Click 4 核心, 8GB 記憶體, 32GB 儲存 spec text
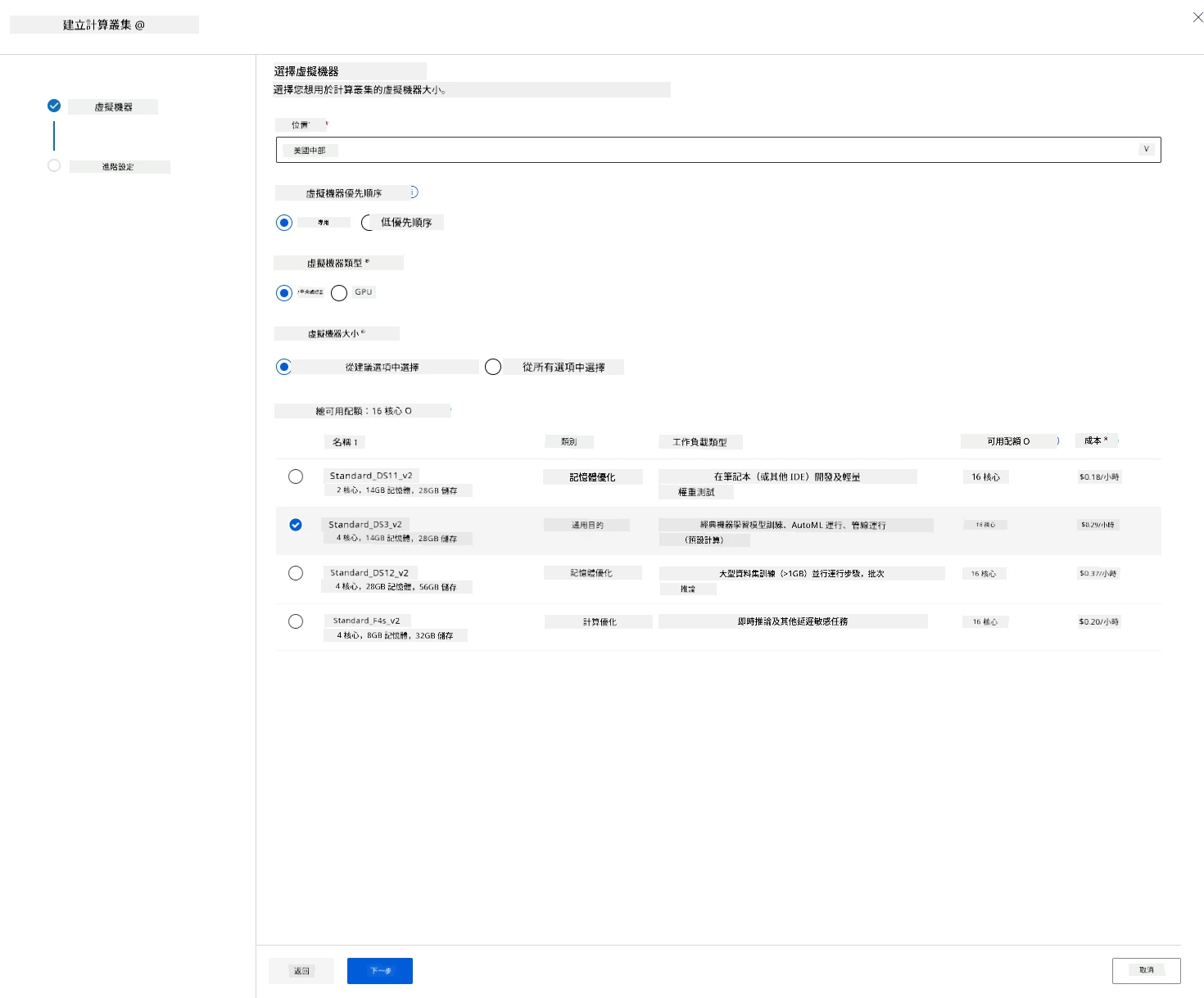The image size is (1204, 998). 395,635
